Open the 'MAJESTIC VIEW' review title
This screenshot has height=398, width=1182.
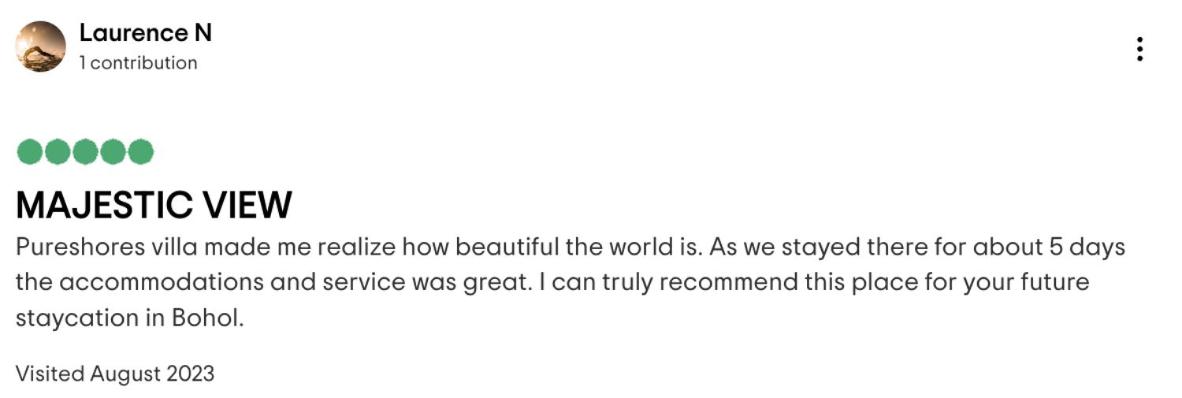point(154,204)
